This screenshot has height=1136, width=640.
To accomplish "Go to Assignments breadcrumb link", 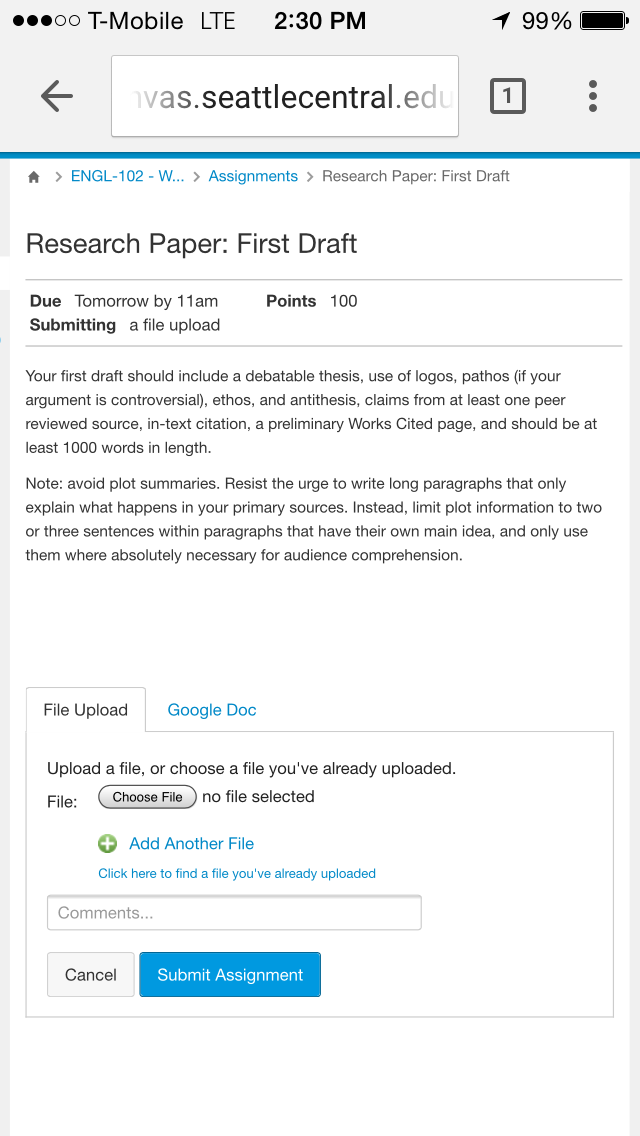I will point(253,176).
